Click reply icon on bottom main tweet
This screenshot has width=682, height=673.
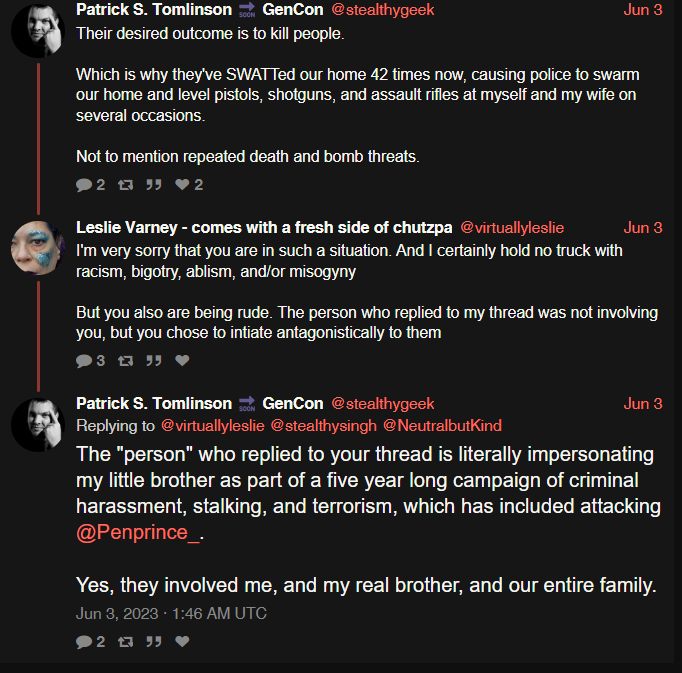pyautogui.click(x=84, y=642)
